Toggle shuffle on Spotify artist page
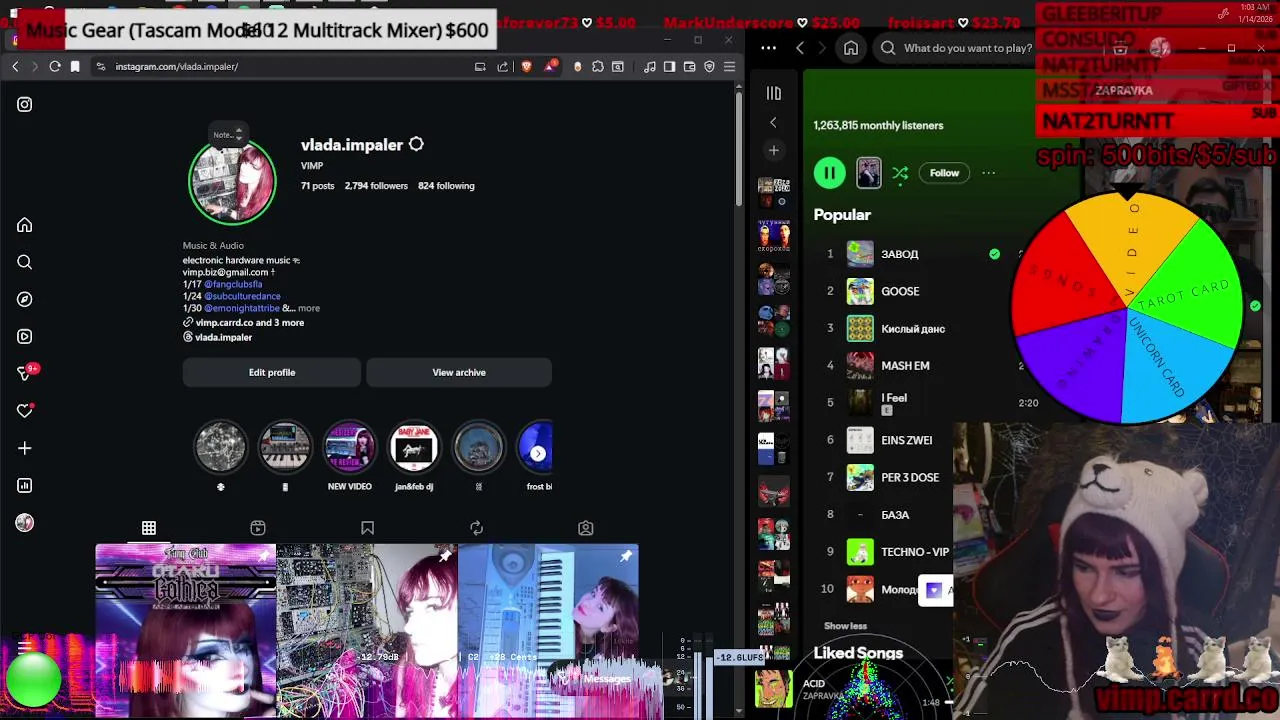This screenshot has width=1280, height=720. point(900,173)
